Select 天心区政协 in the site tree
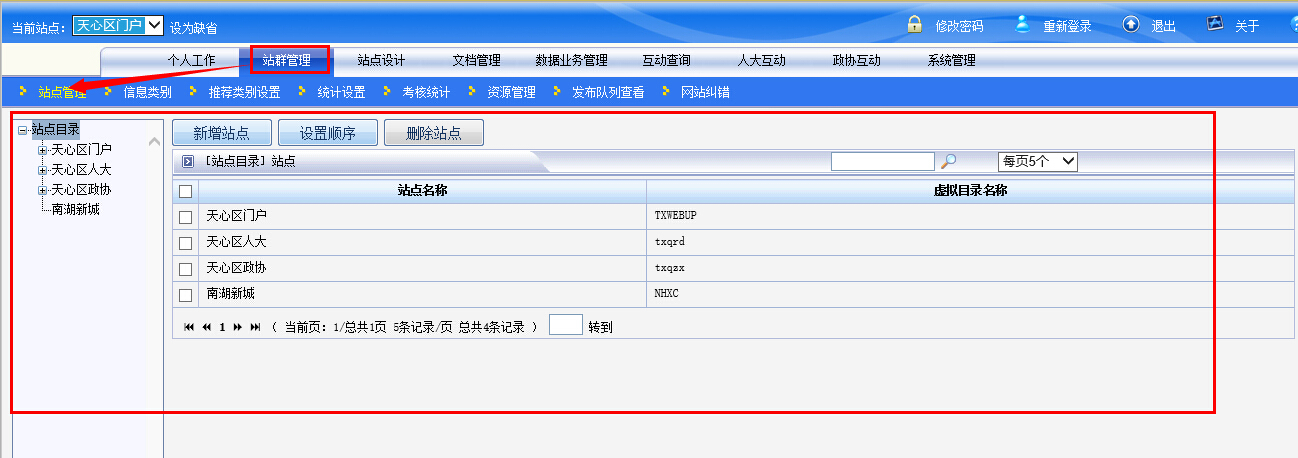The image size is (1298, 458). 82,189
